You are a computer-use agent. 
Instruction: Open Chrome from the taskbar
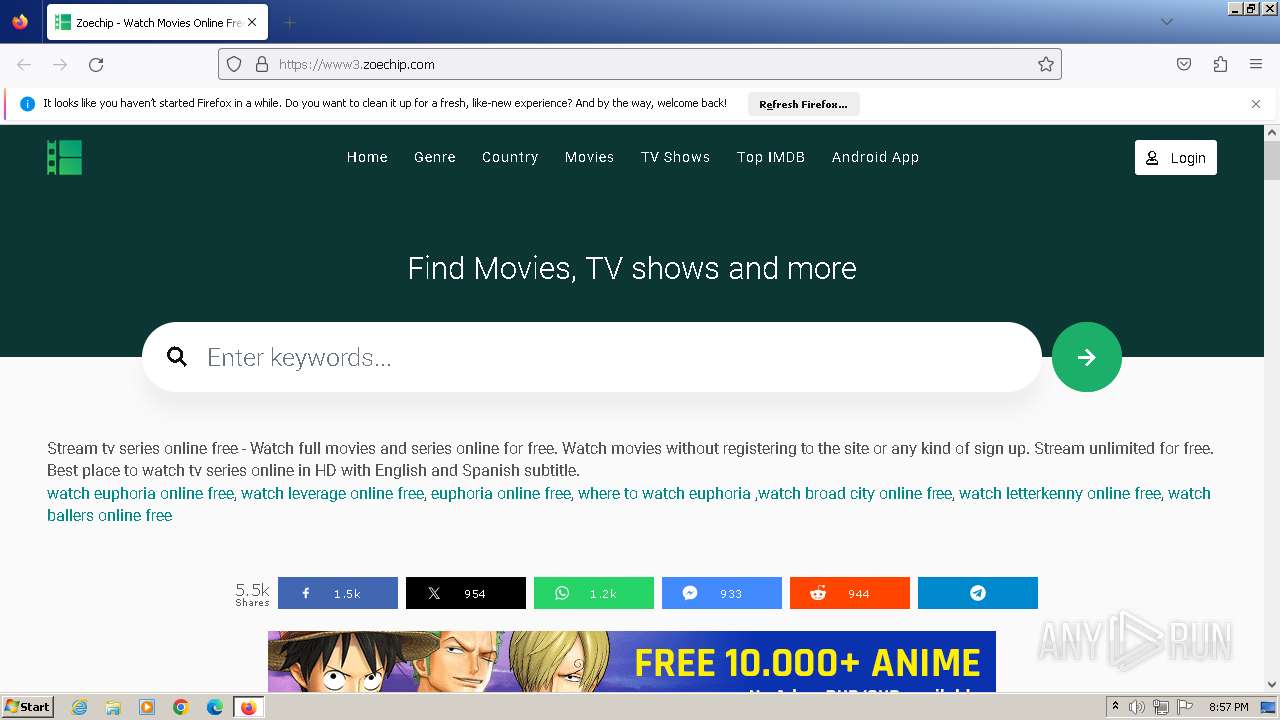click(181, 707)
